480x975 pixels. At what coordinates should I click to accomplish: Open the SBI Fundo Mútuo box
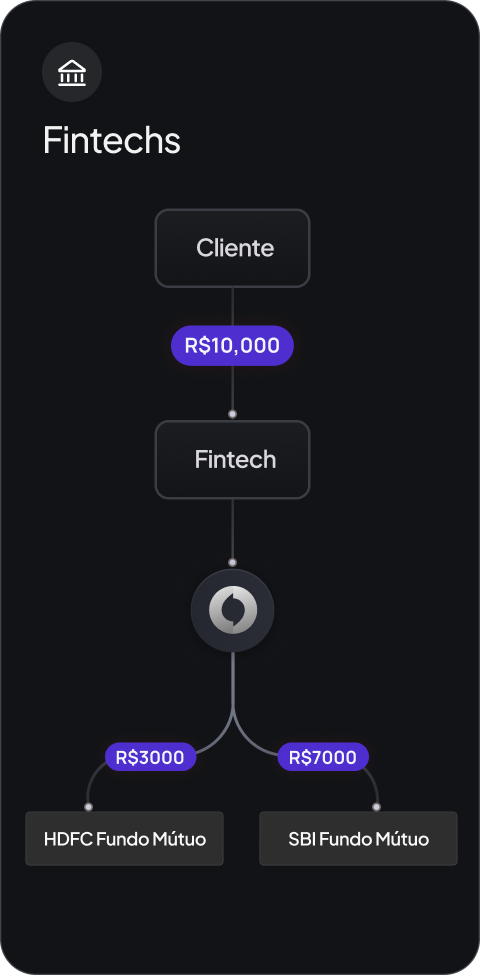[x=358, y=839]
